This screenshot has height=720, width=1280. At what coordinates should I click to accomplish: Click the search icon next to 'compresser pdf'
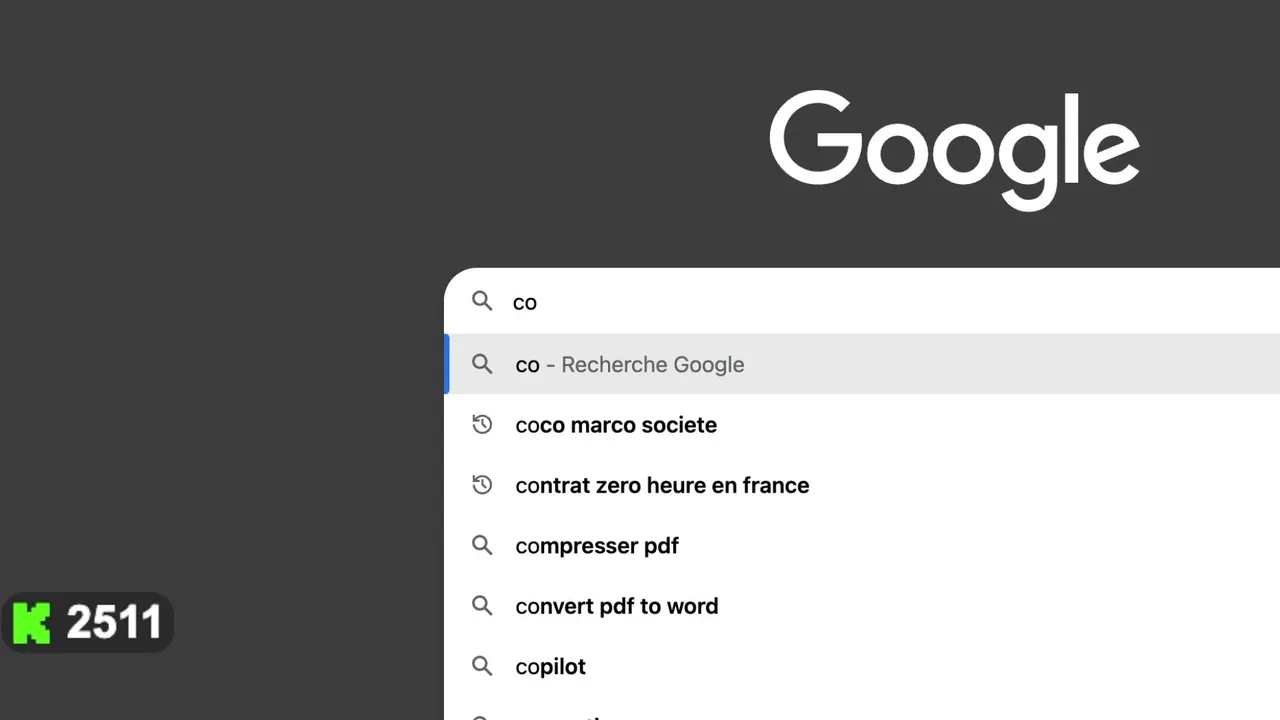pyautogui.click(x=482, y=546)
